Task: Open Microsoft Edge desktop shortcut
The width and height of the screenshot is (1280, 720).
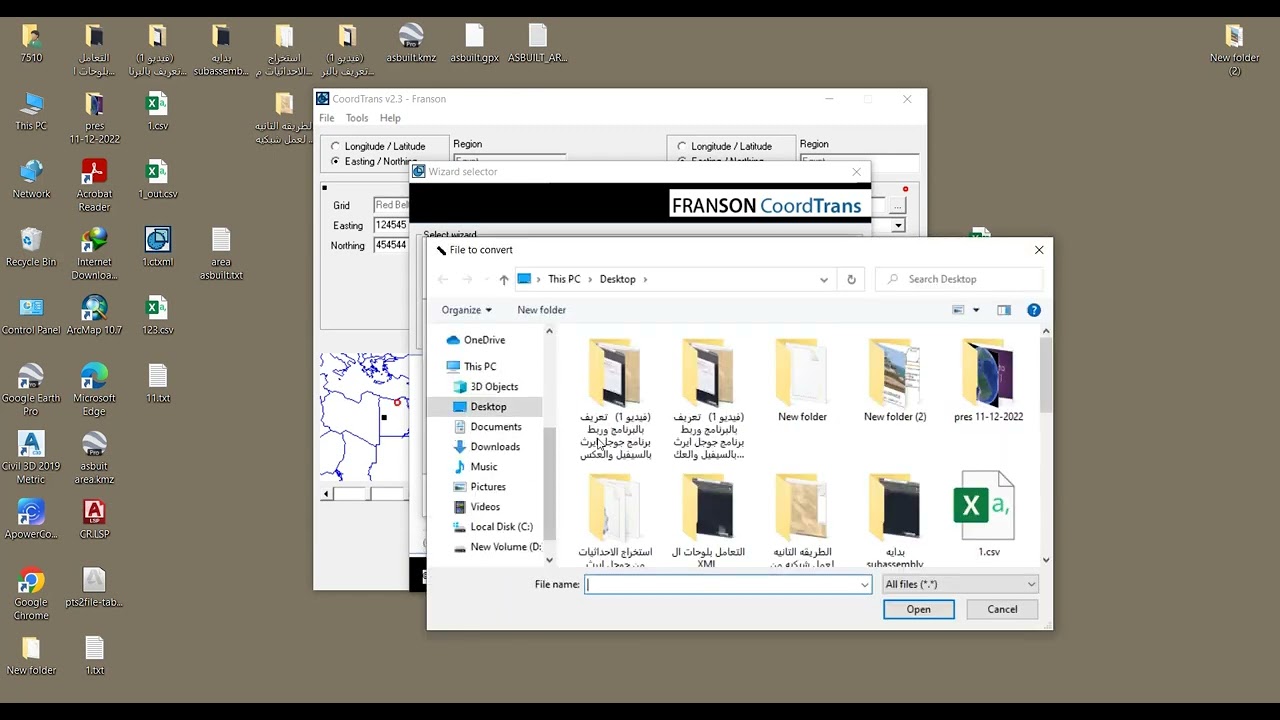Action: pyautogui.click(x=94, y=389)
